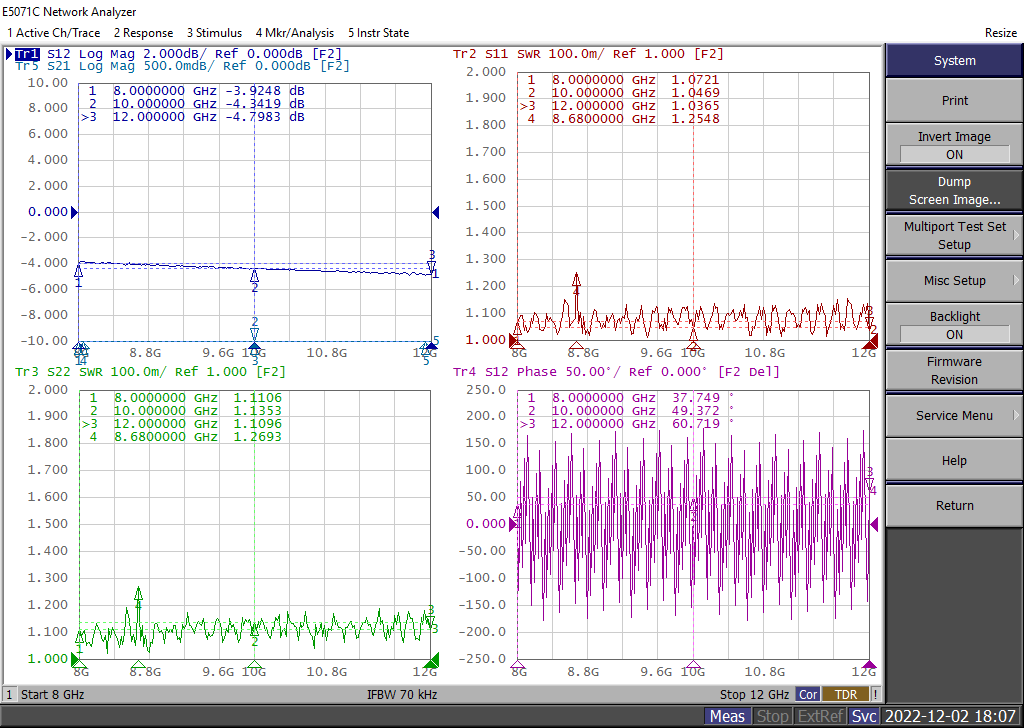Click the Cor correction status indicator
The height and width of the screenshot is (728, 1024).
click(x=808, y=695)
